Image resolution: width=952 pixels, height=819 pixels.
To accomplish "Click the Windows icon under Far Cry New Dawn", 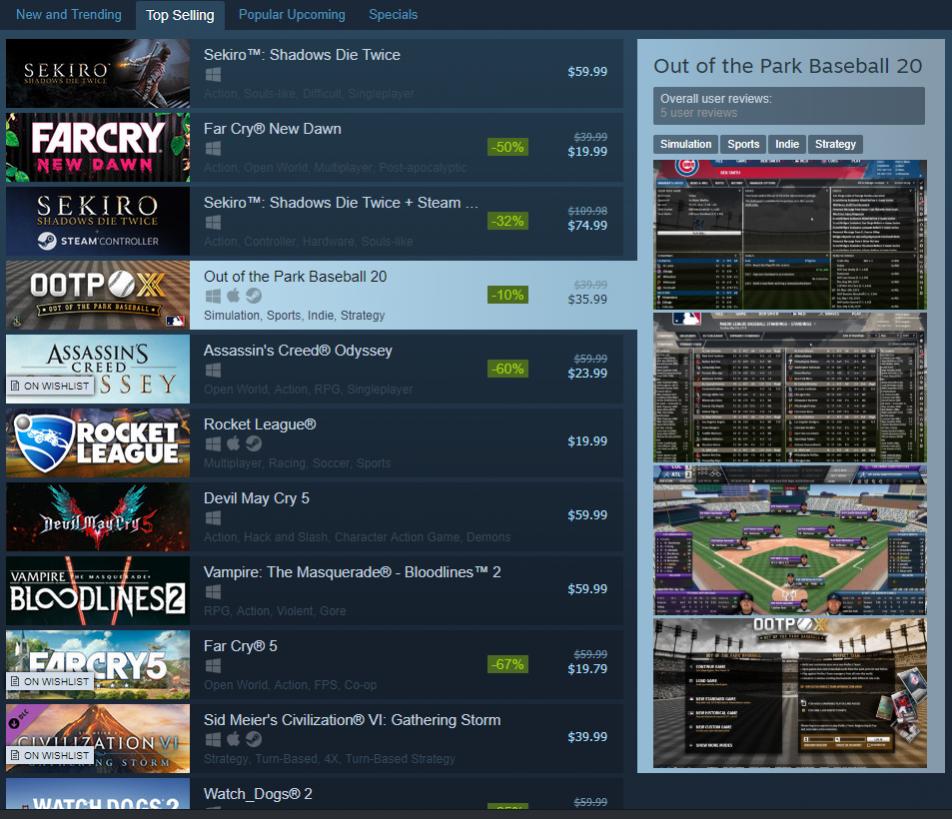I will (212, 149).
